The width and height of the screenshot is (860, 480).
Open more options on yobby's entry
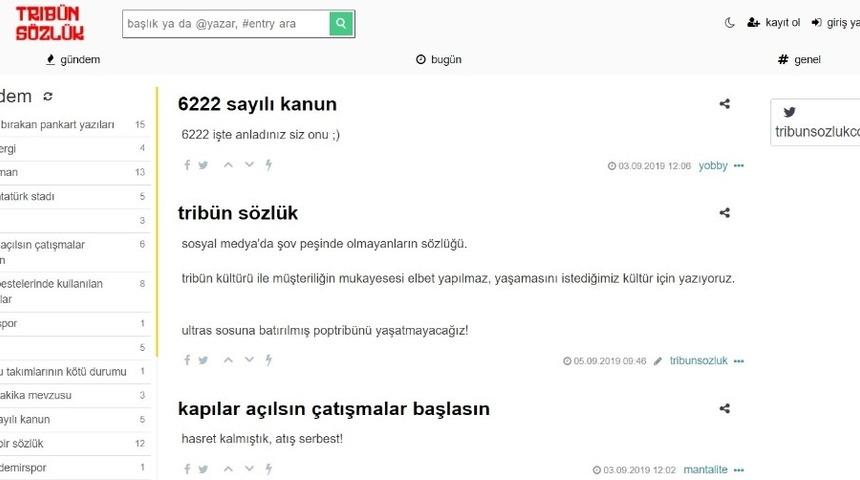739,166
